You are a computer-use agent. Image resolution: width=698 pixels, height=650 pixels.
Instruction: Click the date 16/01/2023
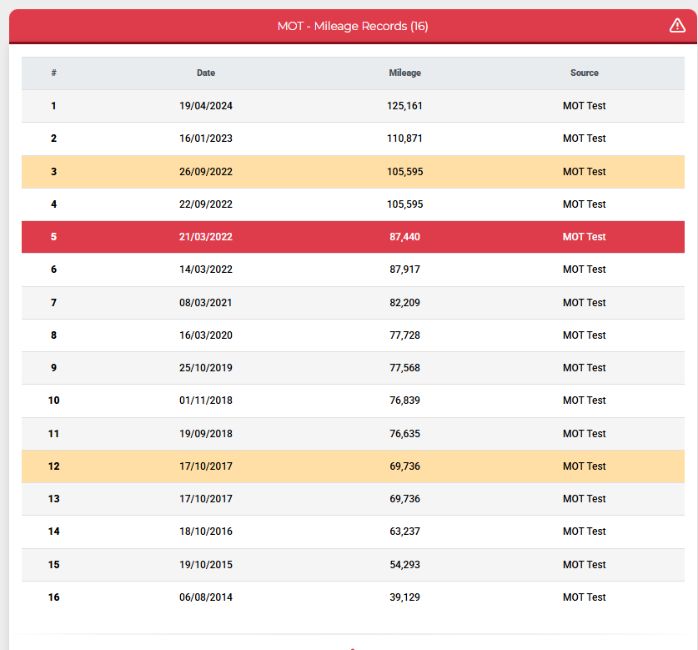coord(206,138)
